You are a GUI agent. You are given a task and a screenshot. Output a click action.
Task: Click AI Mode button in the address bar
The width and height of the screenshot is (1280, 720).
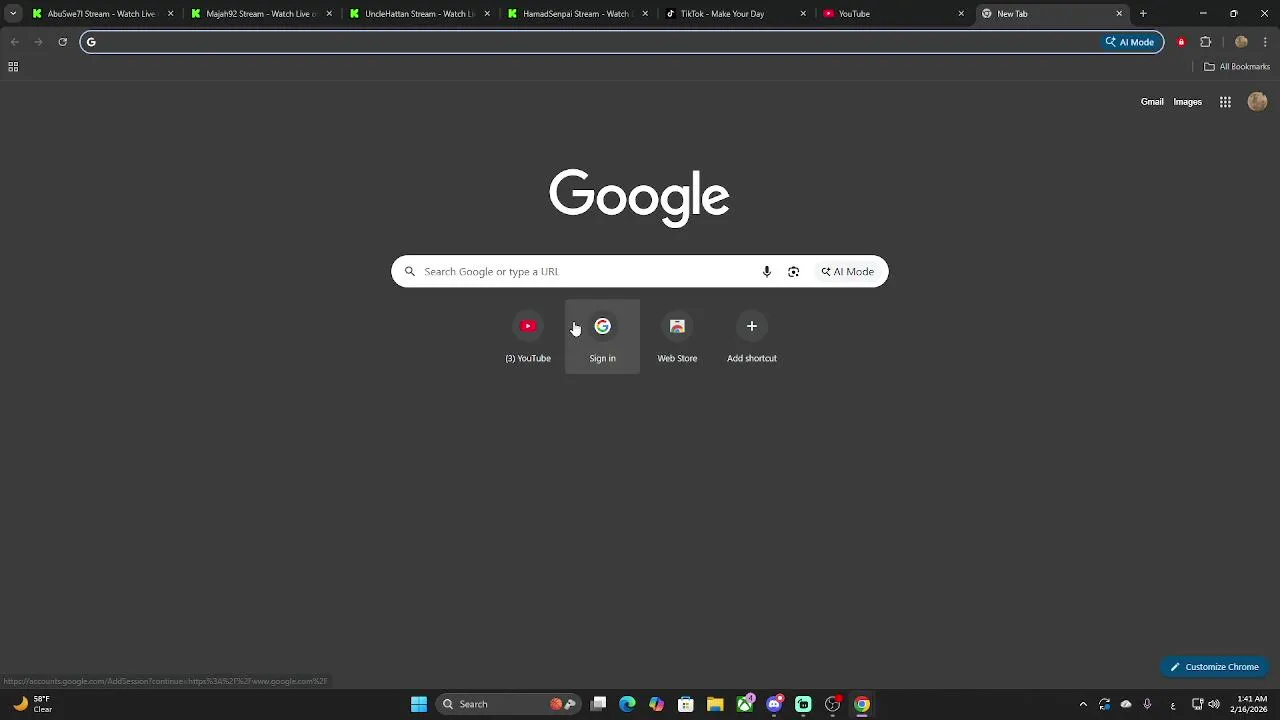pos(1130,42)
